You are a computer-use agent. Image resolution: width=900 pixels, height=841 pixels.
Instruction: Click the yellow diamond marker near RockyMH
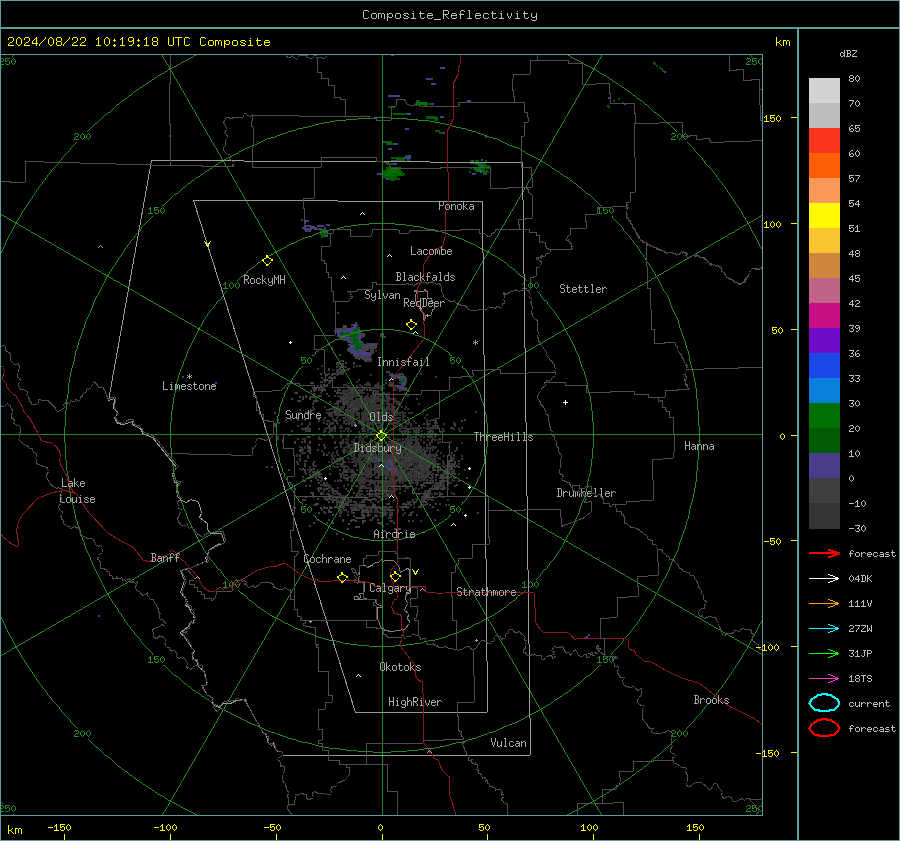267,261
